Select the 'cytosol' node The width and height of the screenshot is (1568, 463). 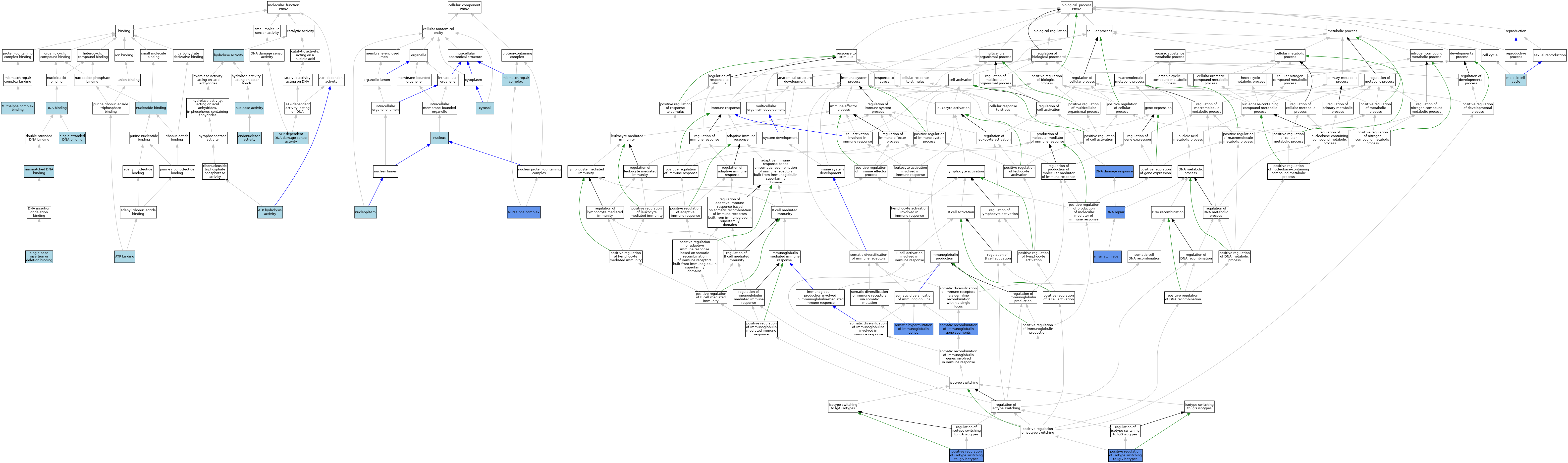coord(485,108)
